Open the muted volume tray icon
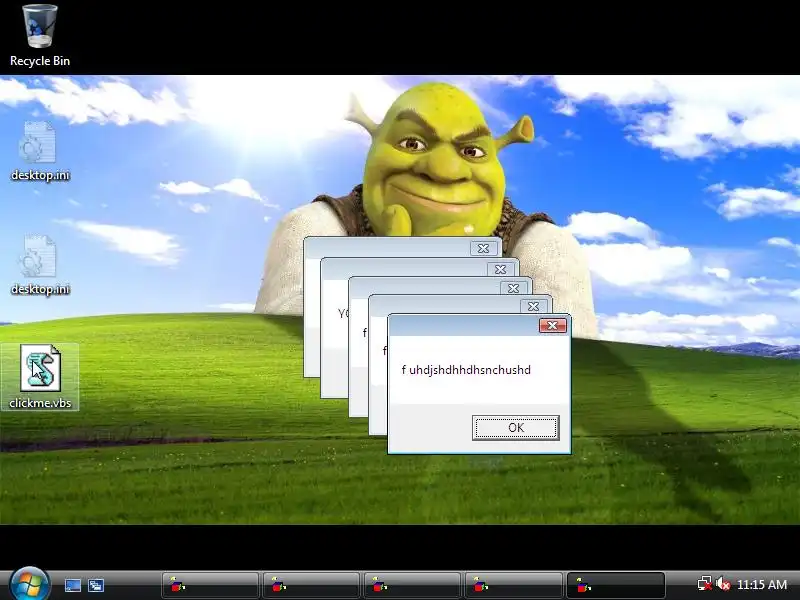 [x=722, y=584]
